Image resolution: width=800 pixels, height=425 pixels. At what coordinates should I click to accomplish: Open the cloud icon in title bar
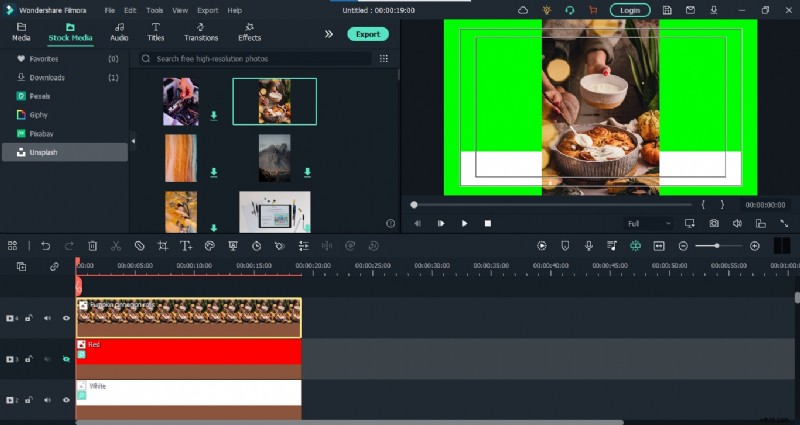(x=523, y=10)
